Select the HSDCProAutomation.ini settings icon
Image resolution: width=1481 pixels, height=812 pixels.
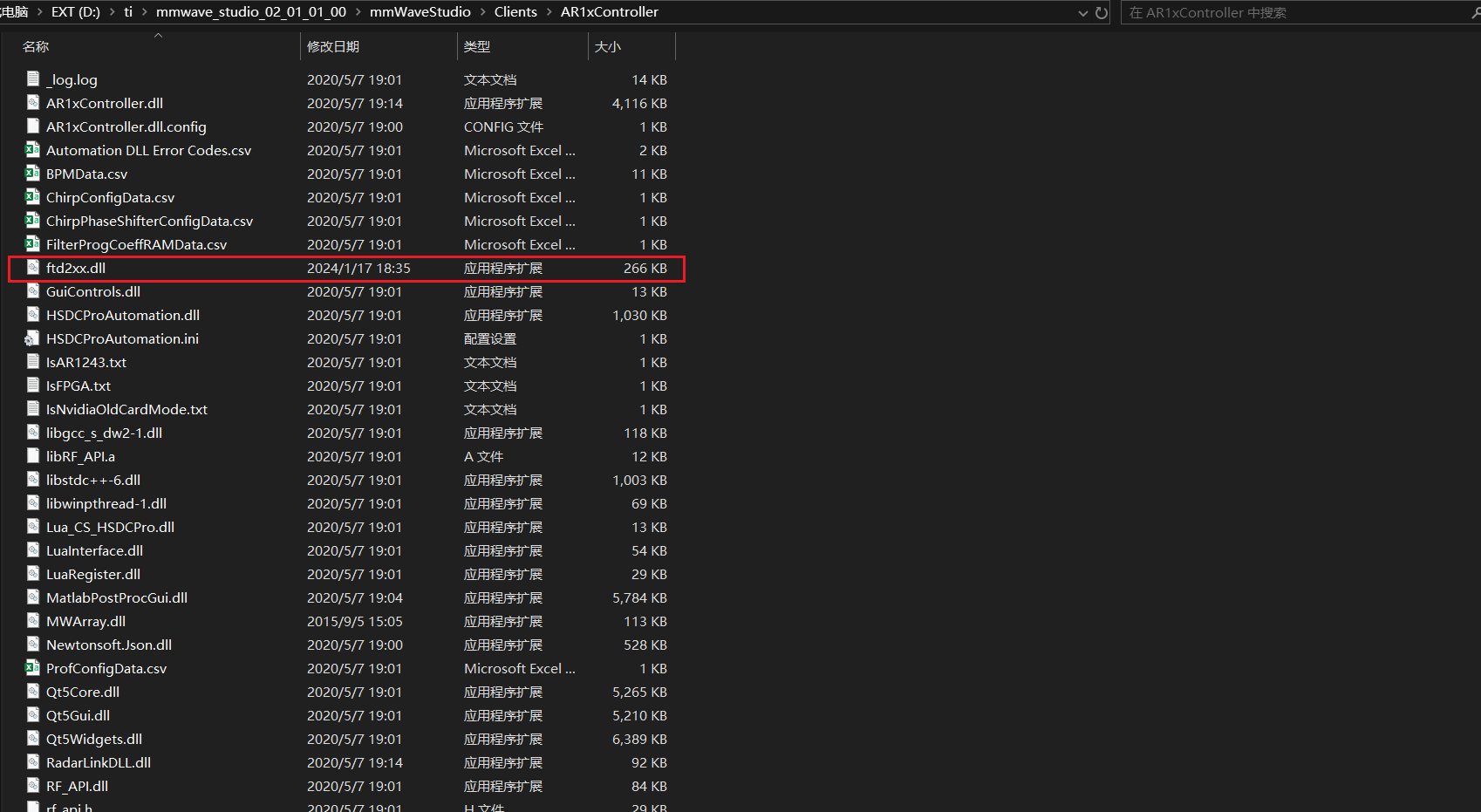[33, 338]
